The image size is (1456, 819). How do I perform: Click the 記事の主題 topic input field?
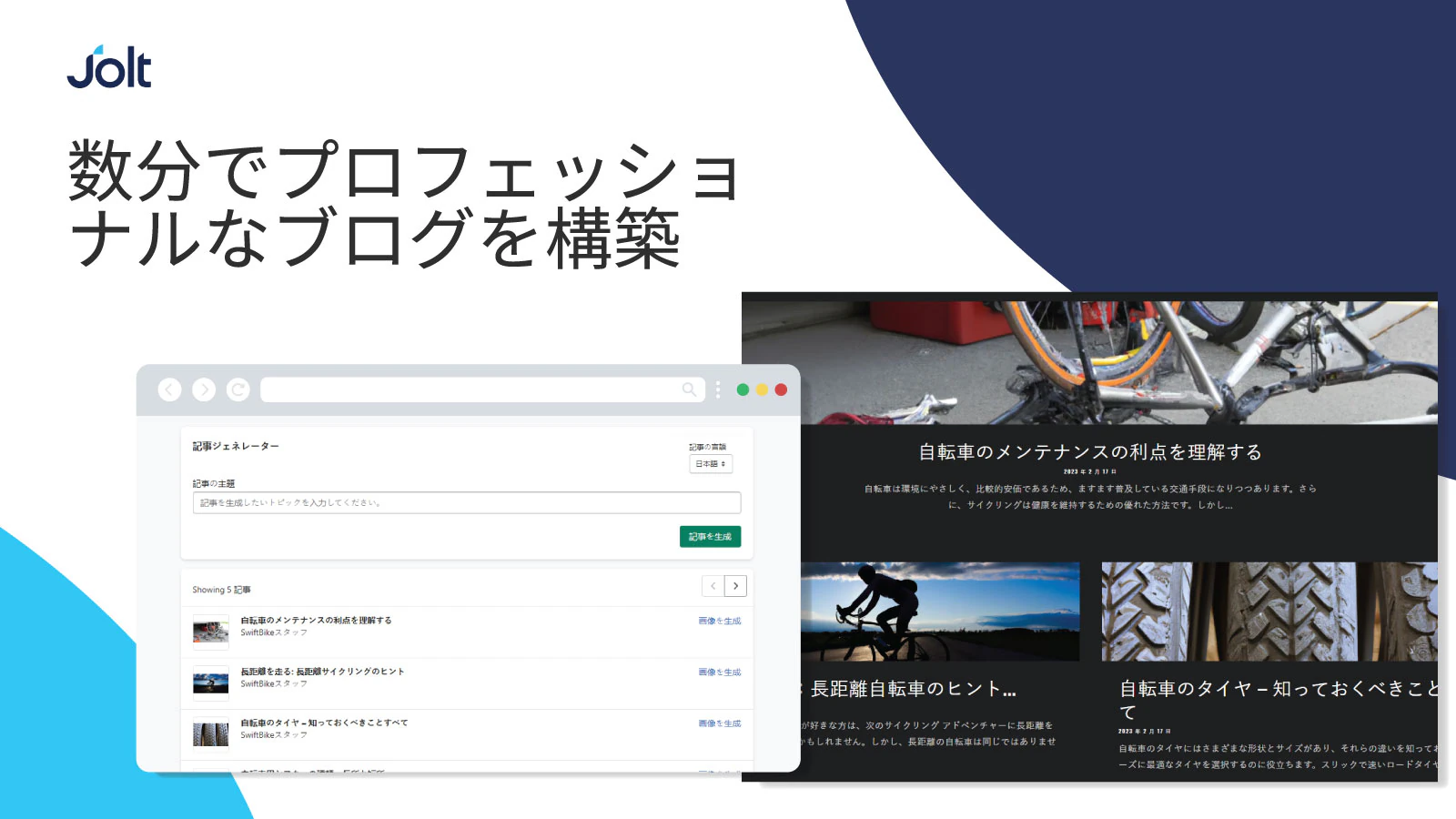click(467, 502)
